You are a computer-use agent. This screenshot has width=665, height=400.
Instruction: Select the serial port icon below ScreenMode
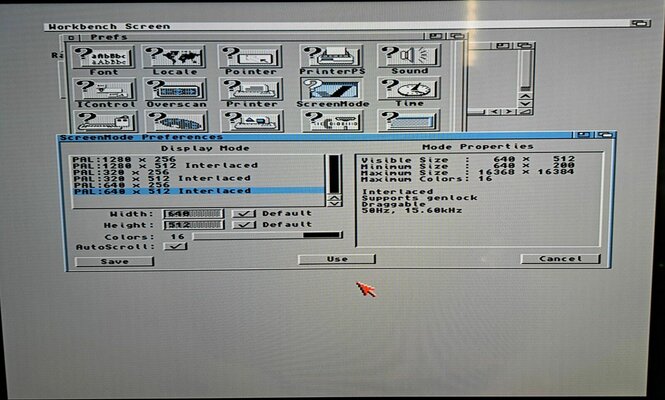point(332,121)
